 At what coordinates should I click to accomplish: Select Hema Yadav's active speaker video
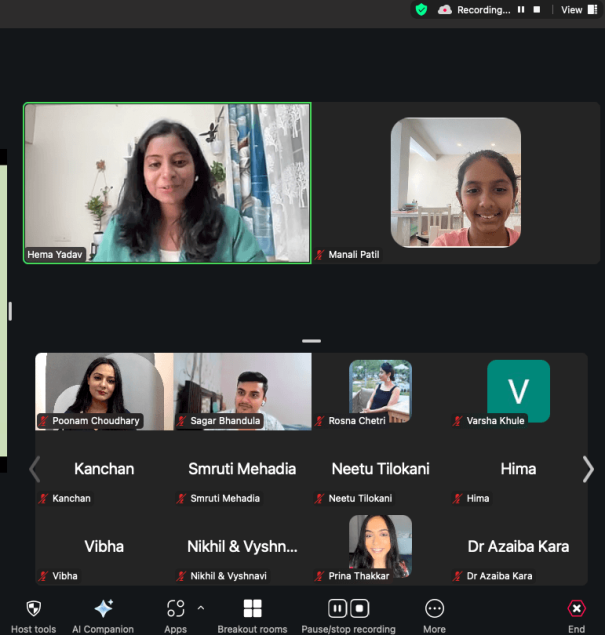pyautogui.click(x=167, y=183)
